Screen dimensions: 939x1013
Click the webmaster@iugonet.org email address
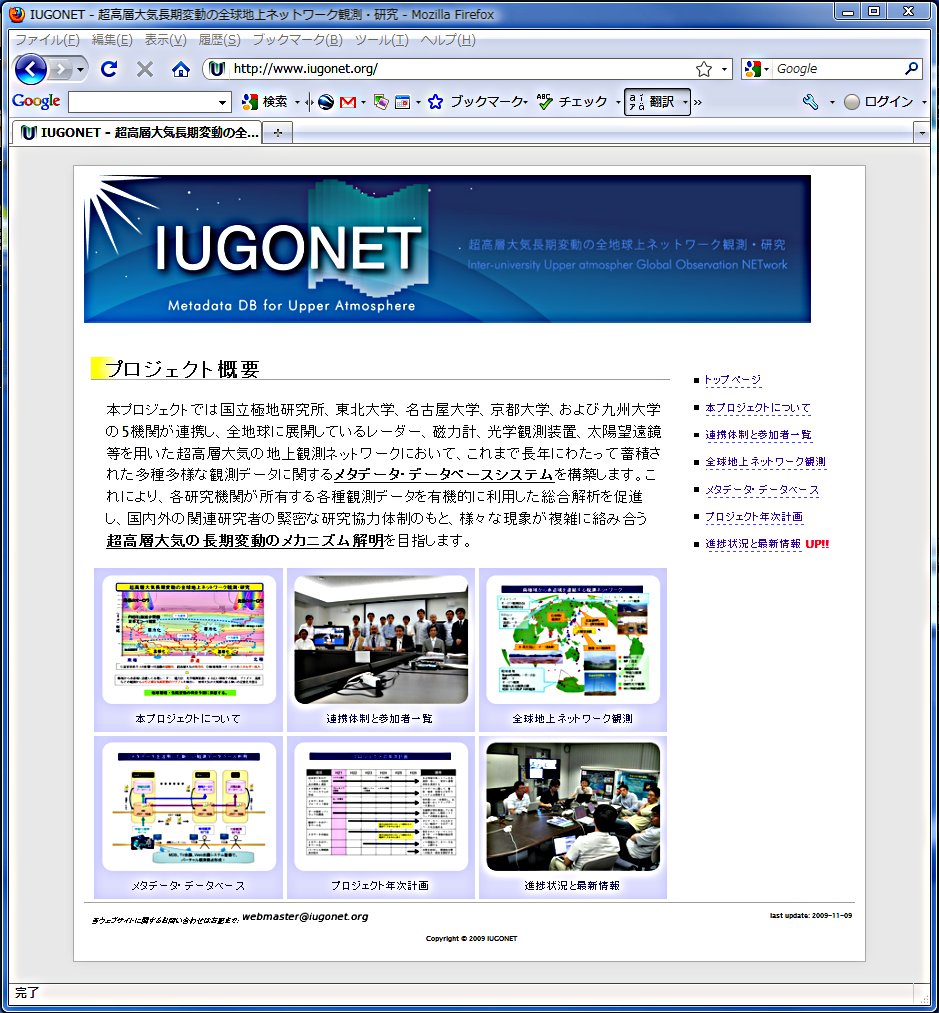(x=305, y=917)
